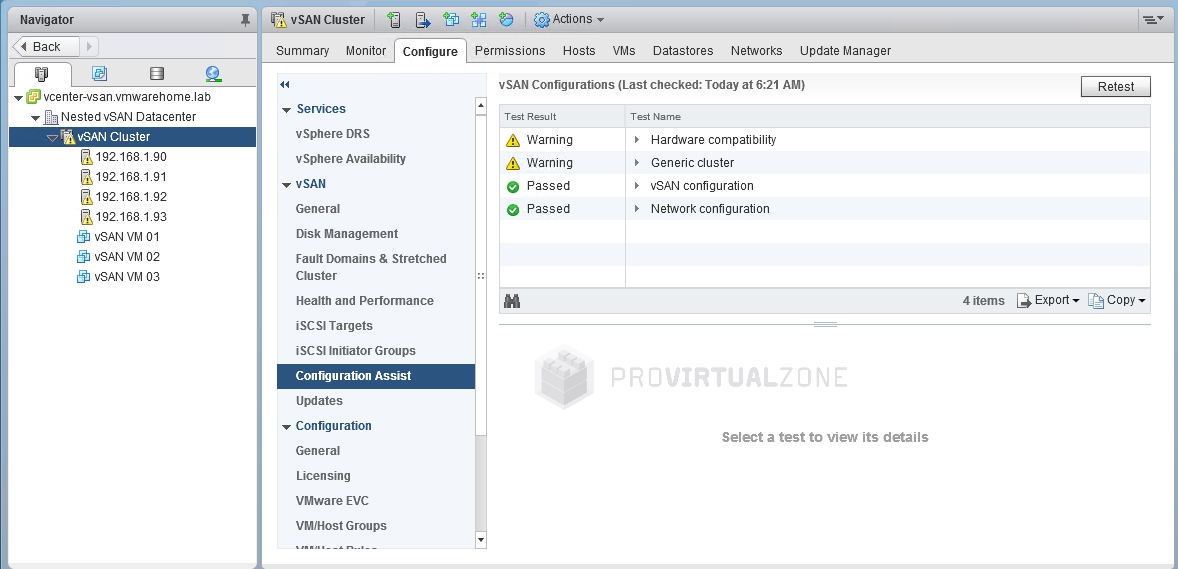Click the New vApp toolbar icon

coord(479,20)
